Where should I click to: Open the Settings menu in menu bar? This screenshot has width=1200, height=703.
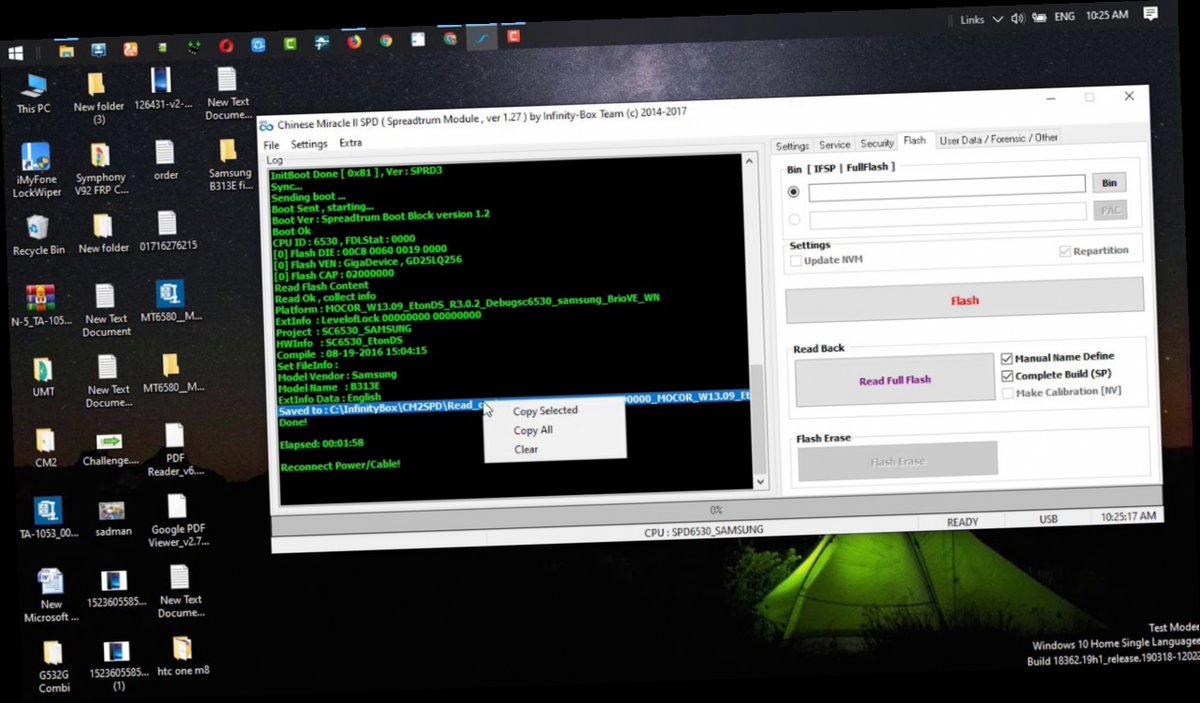click(x=309, y=144)
